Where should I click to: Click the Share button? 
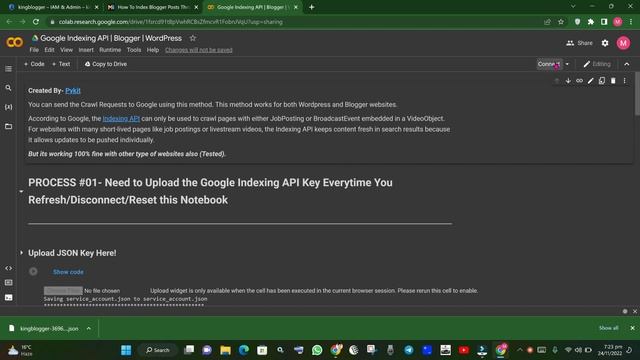click(579, 43)
